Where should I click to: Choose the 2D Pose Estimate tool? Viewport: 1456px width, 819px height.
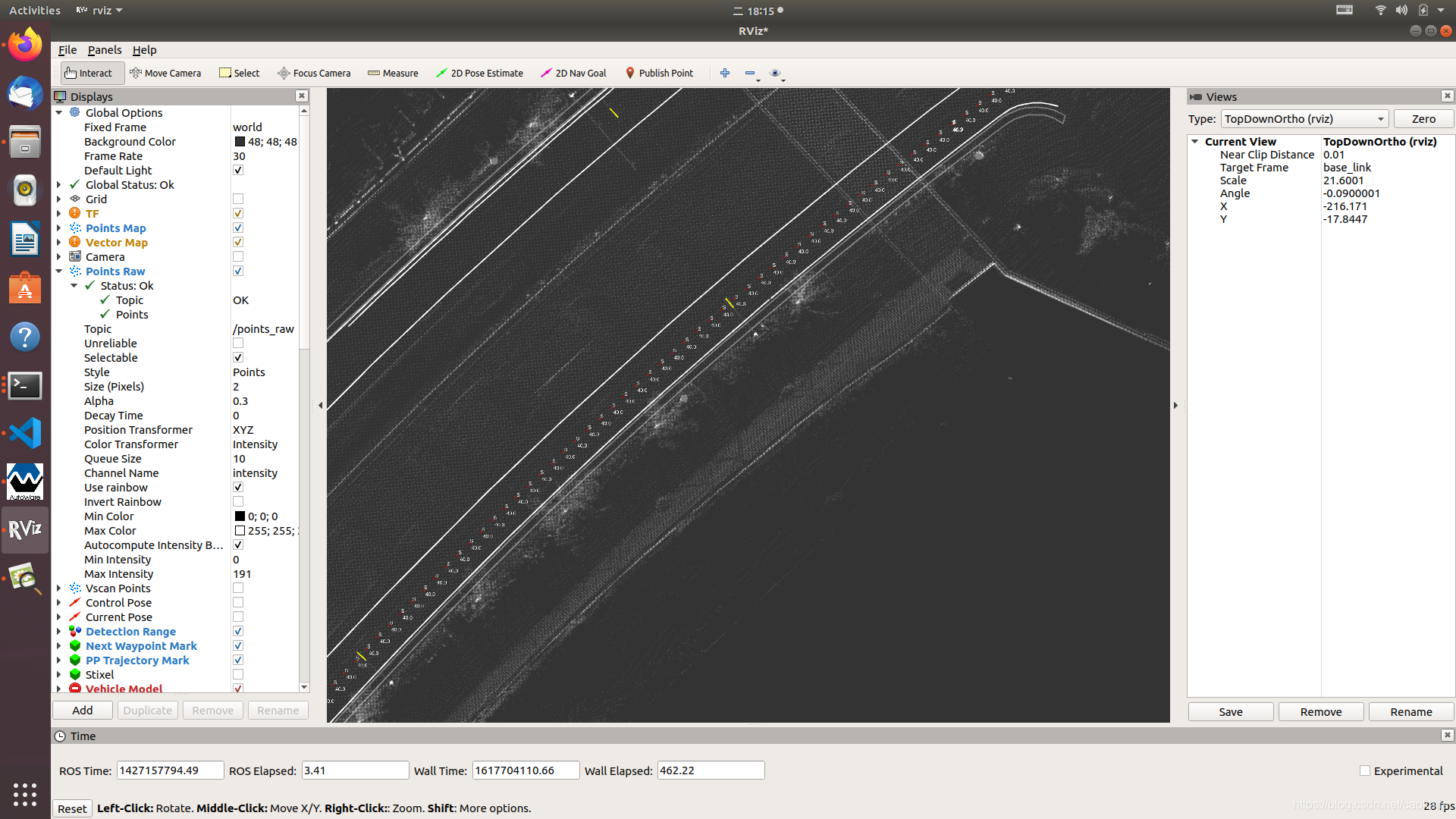coord(479,73)
